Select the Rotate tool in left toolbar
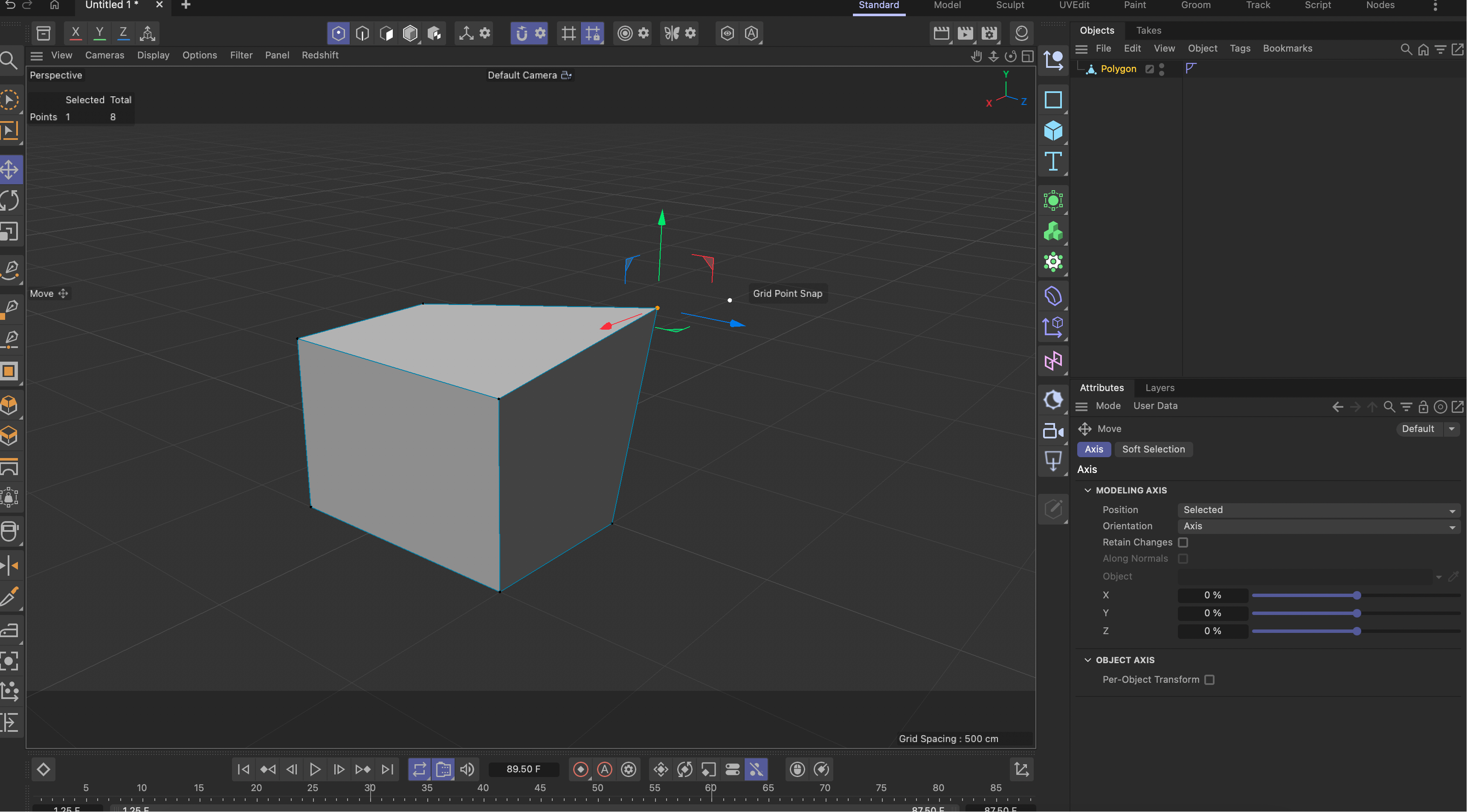The height and width of the screenshot is (812, 1467). click(9, 200)
